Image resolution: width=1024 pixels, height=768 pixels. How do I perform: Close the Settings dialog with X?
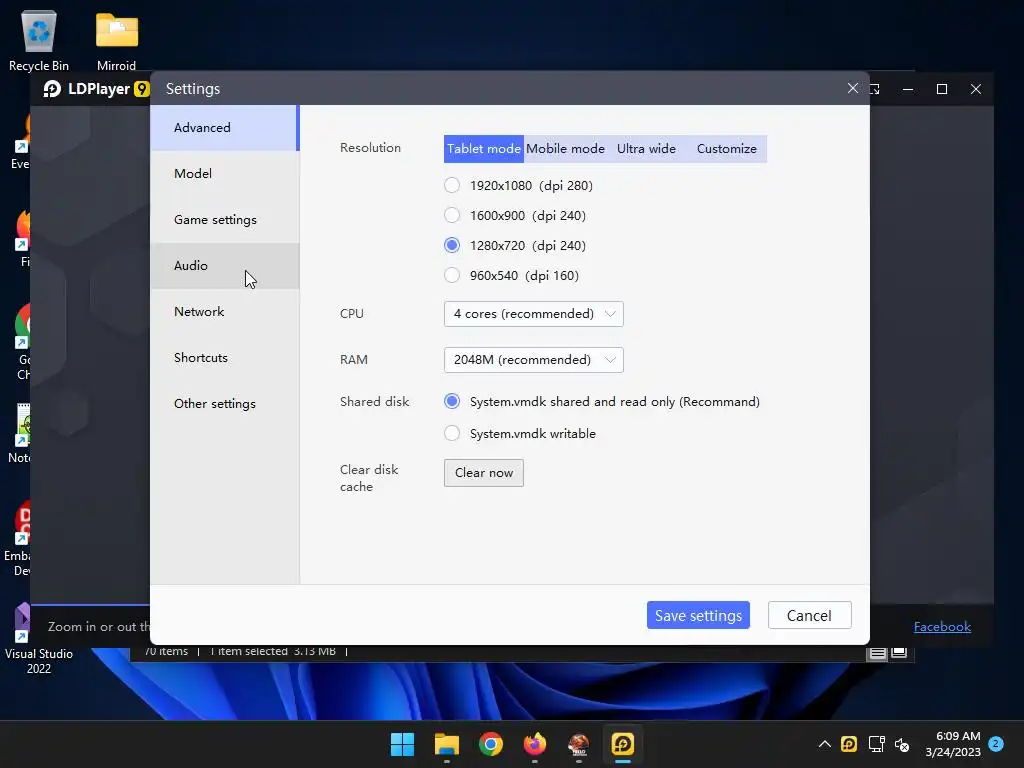(853, 88)
